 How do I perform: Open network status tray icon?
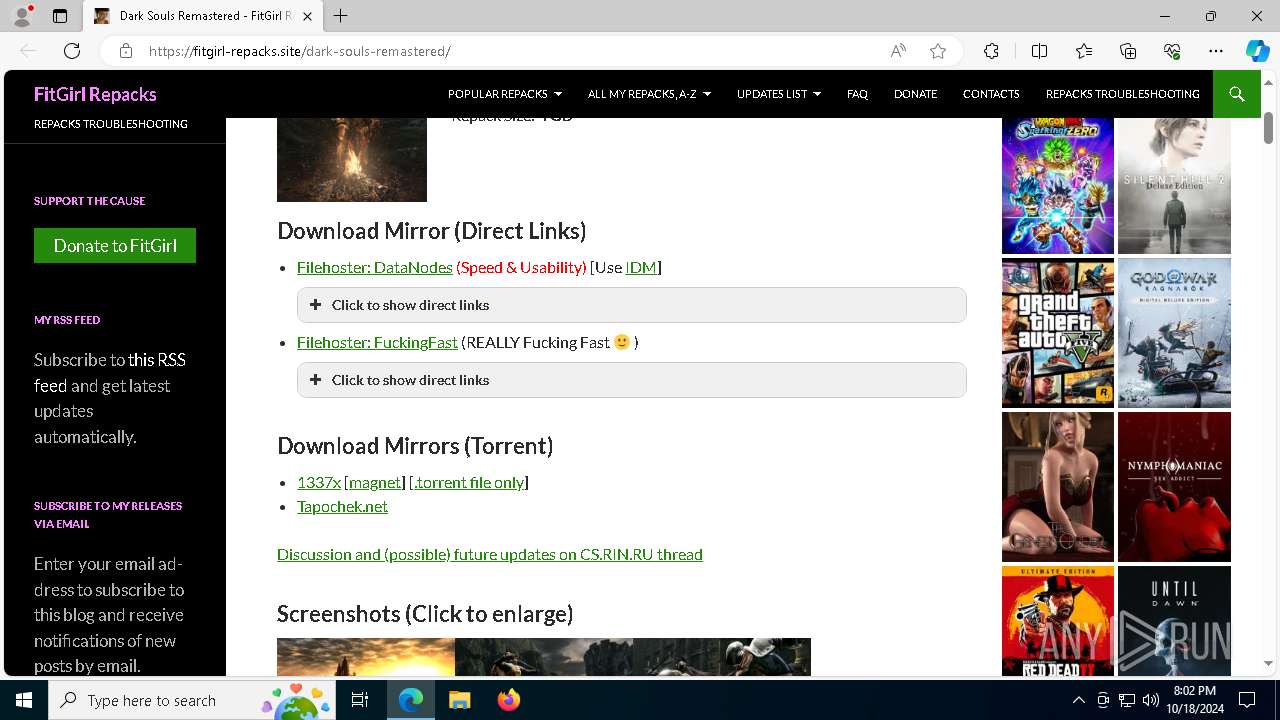[x=1126, y=700]
